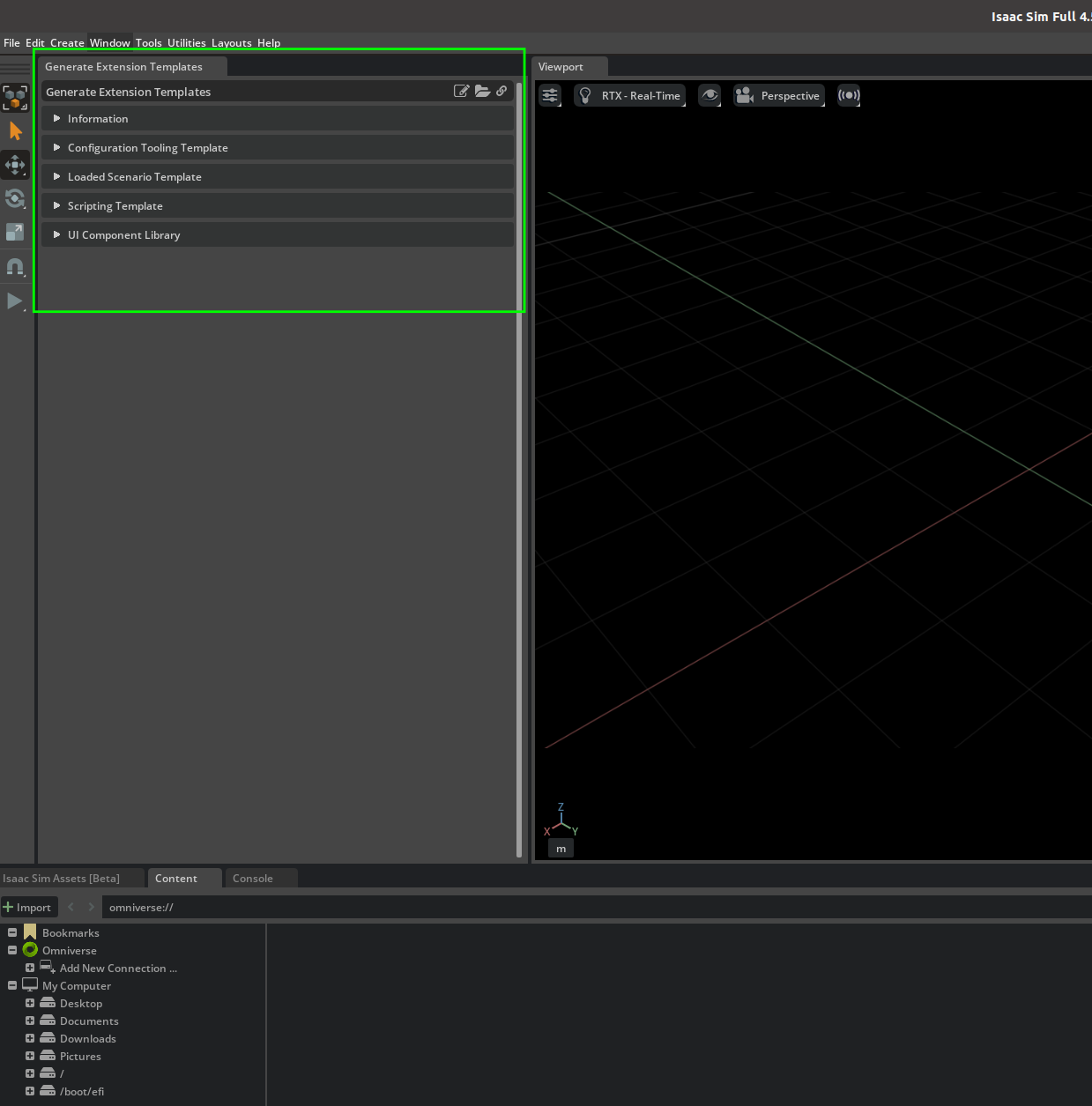Collapse the My Computer tree node
Screen dimensions: 1092x1106
tap(12, 985)
